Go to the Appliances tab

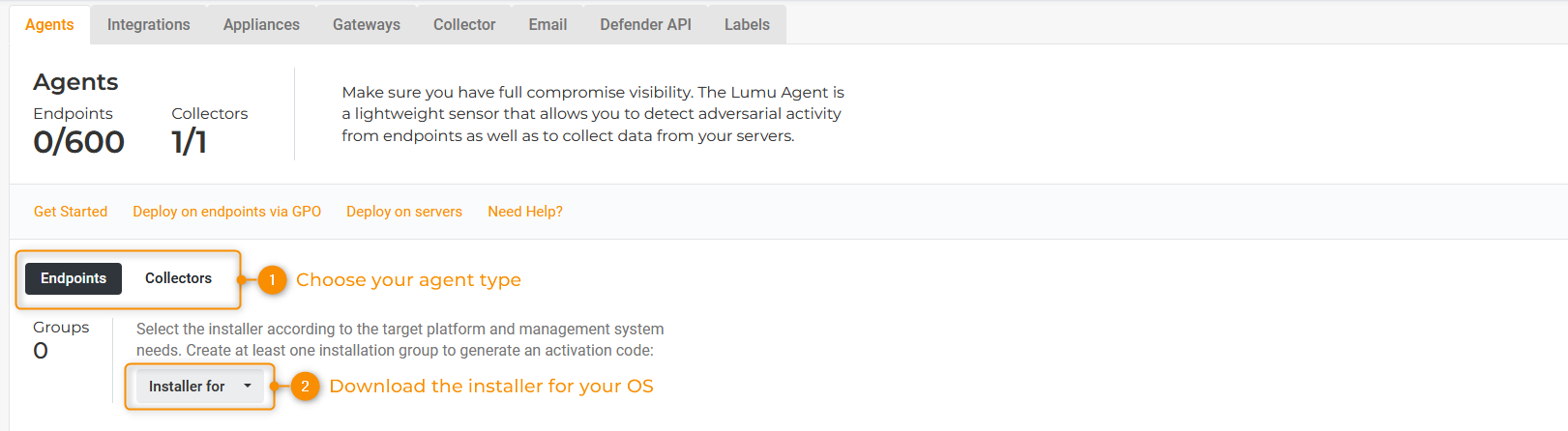tap(261, 25)
